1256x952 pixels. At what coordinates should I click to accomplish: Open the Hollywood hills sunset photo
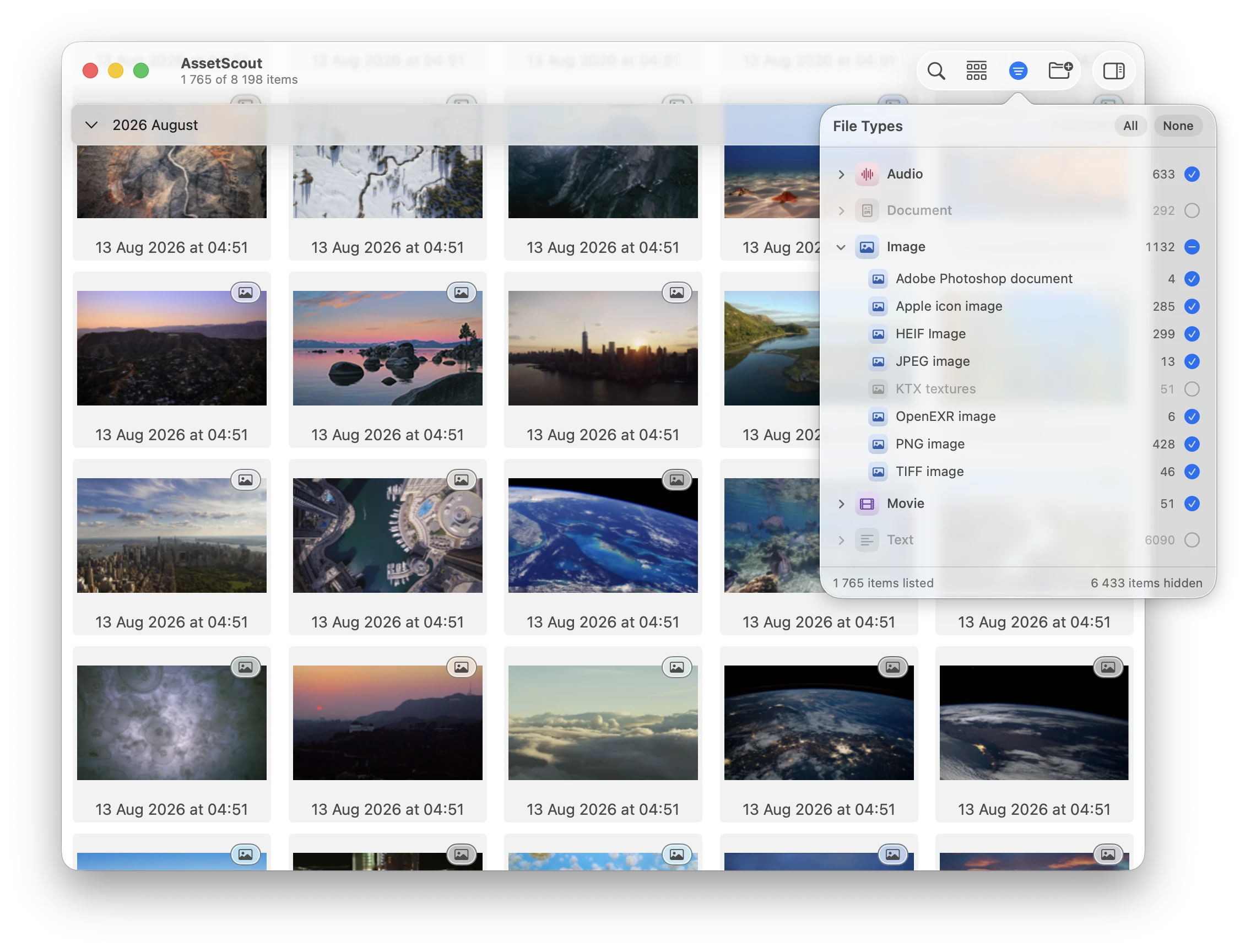coord(171,349)
